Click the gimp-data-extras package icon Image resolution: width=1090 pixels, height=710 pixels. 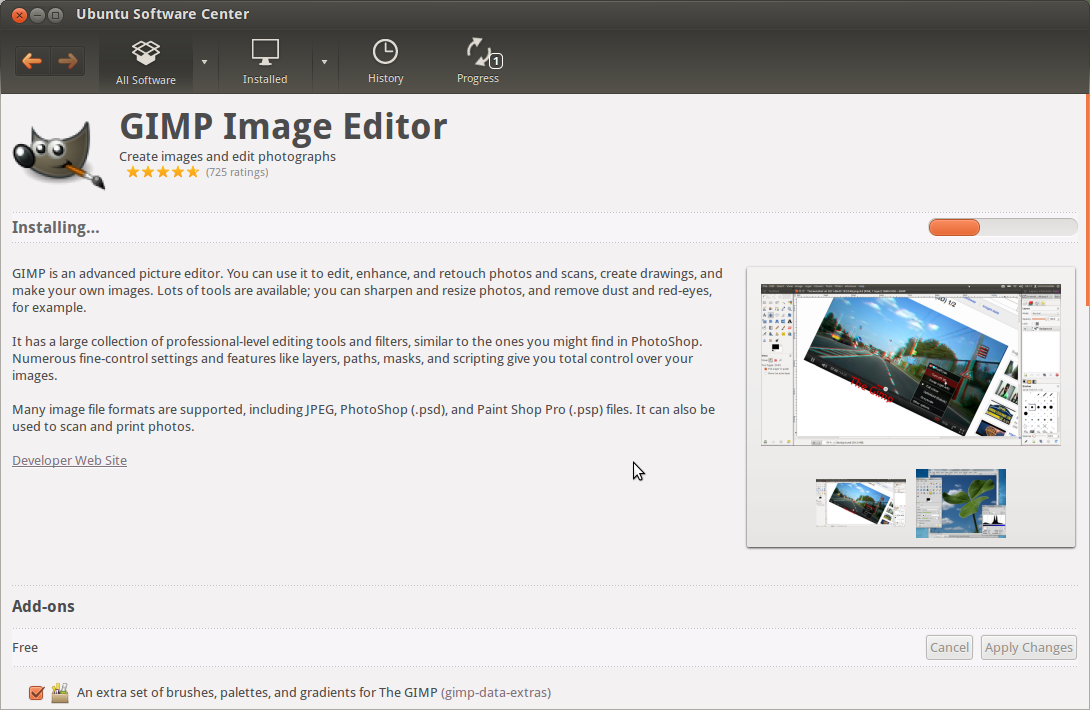click(x=60, y=692)
